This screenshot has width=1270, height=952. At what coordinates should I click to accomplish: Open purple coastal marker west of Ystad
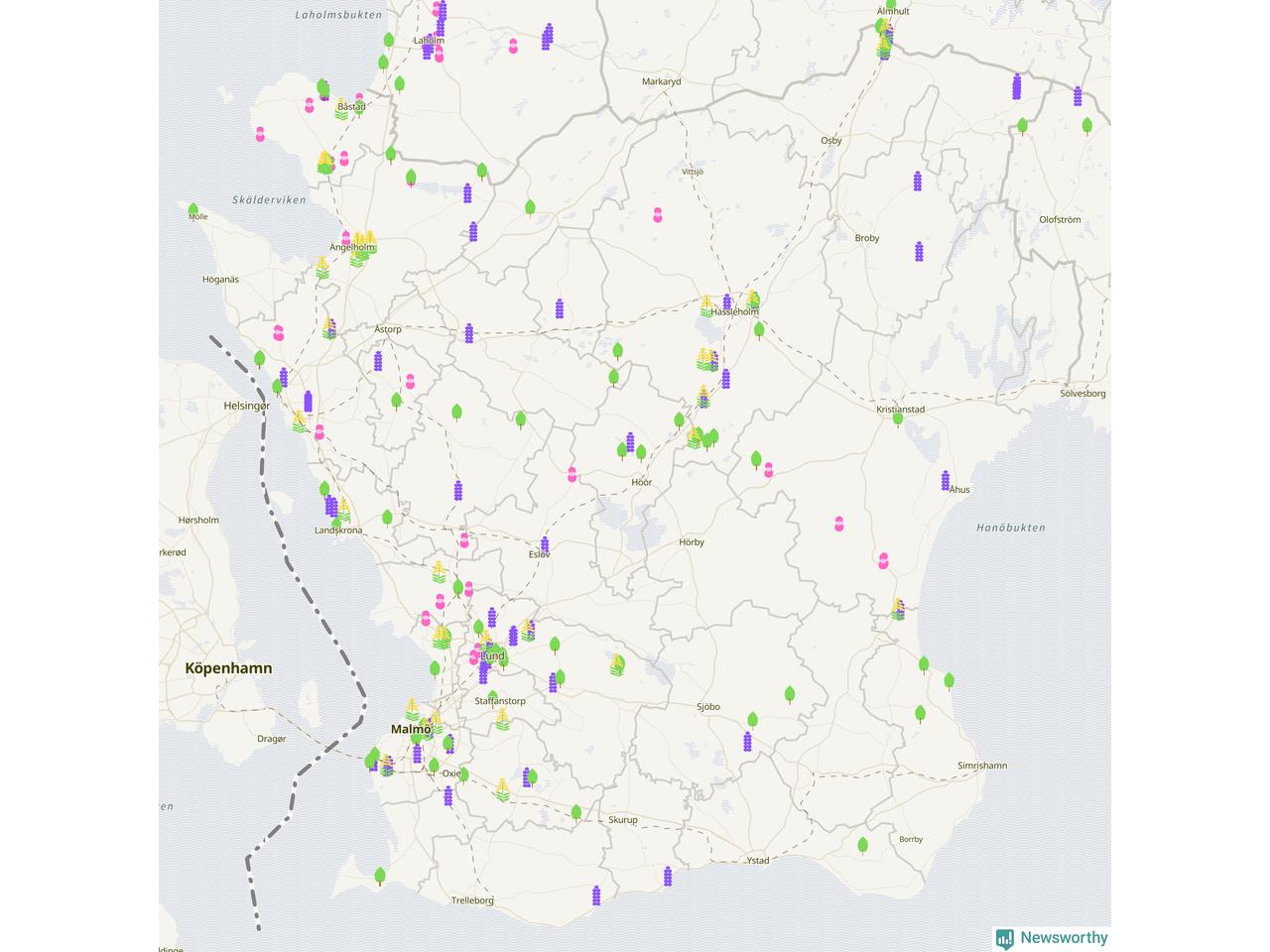pos(668,877)
